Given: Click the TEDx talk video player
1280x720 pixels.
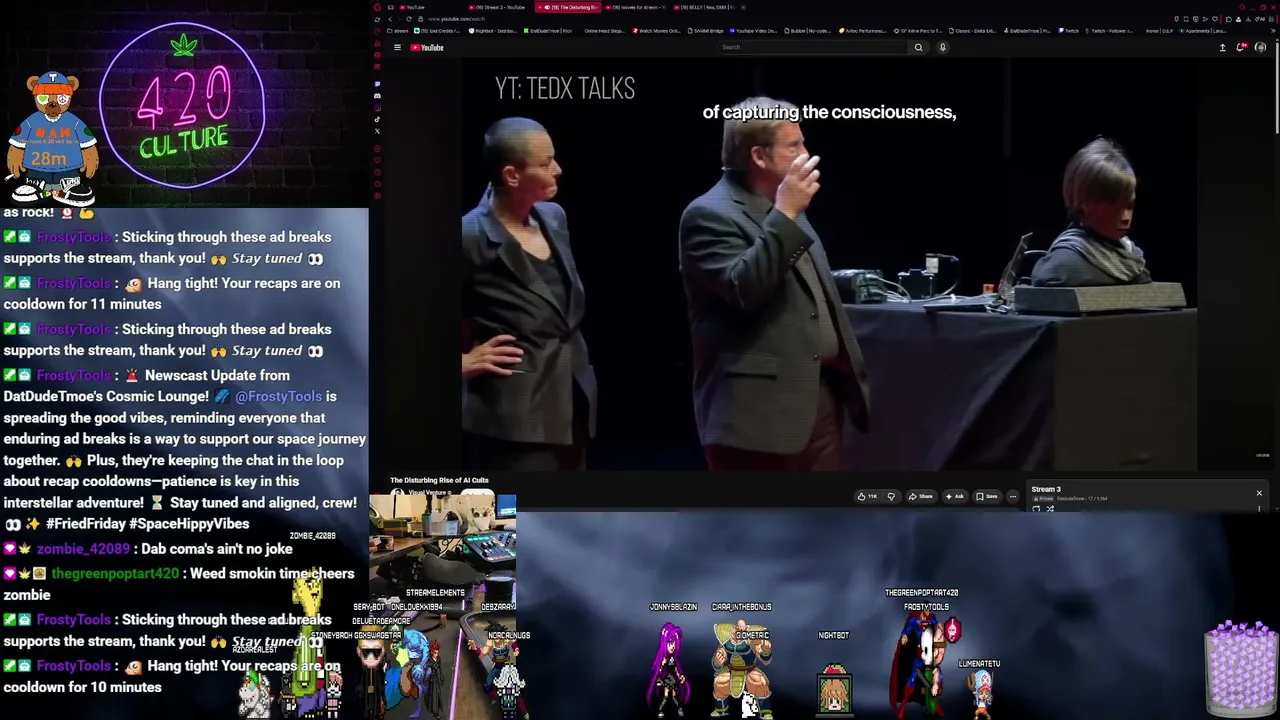Looking at the screenshot, I should pos(829,265).
